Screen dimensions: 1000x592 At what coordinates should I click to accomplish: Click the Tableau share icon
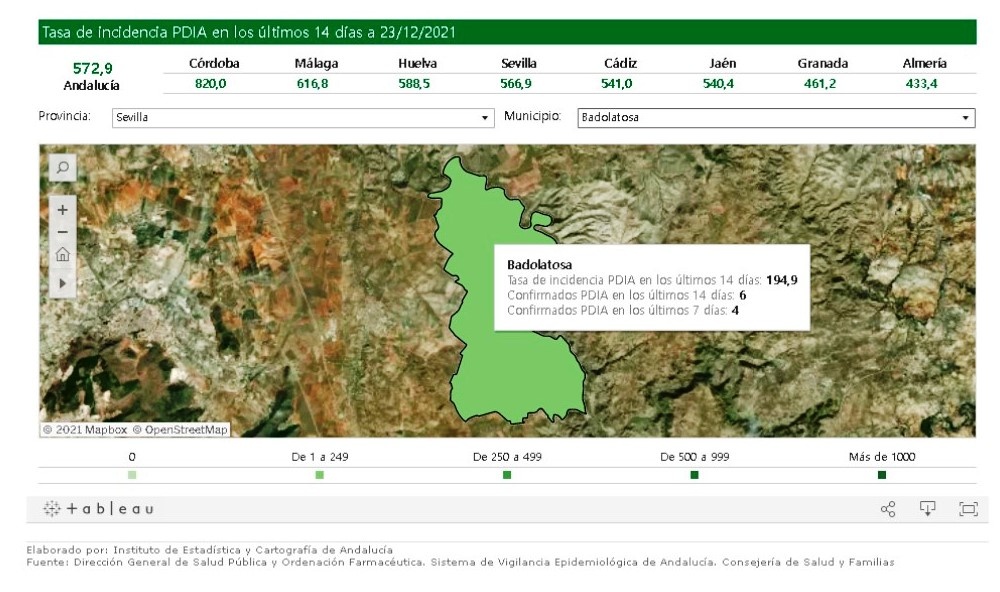887,510
